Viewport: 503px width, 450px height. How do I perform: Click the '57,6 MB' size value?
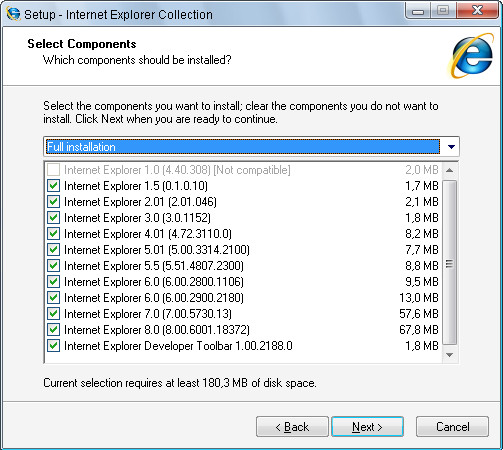coord(419,314)
